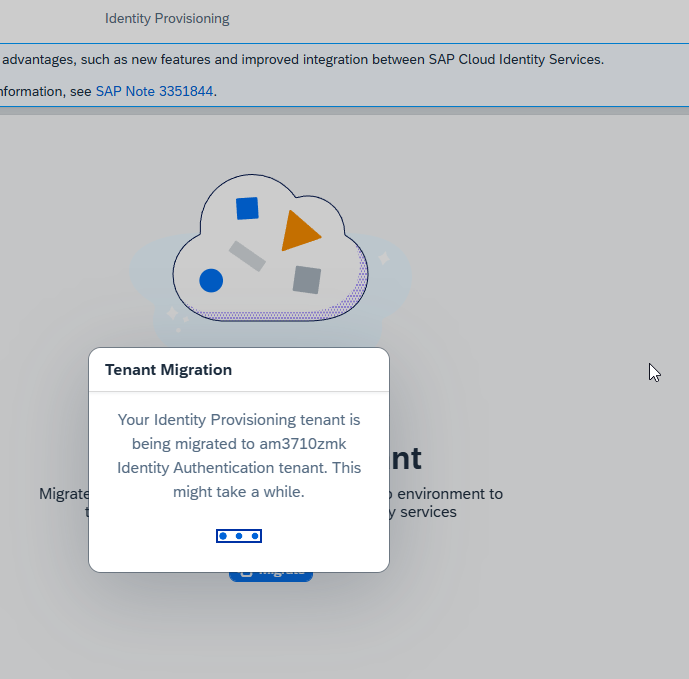Click the three-dot busy indicator in dialog
This screenshot has width=689, height=679.
pyautogui.click(x=239, y=536)
